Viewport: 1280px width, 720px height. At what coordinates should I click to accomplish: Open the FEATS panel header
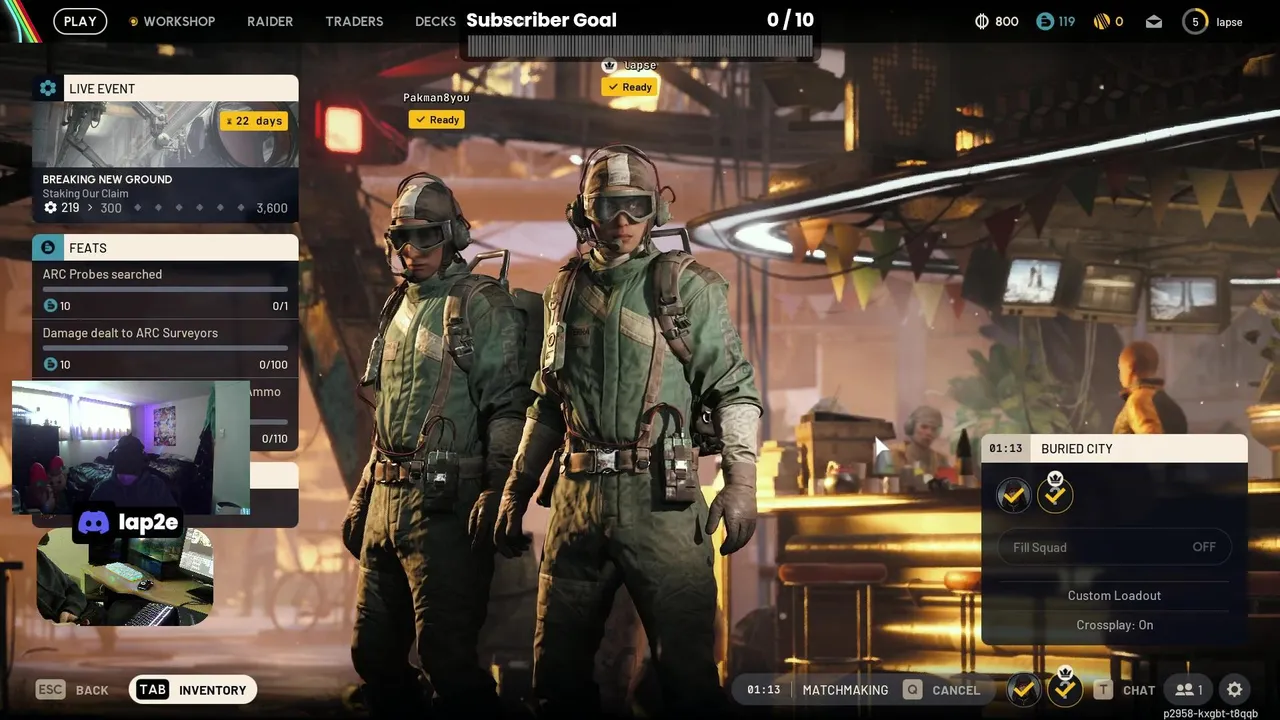coord(165,247)
